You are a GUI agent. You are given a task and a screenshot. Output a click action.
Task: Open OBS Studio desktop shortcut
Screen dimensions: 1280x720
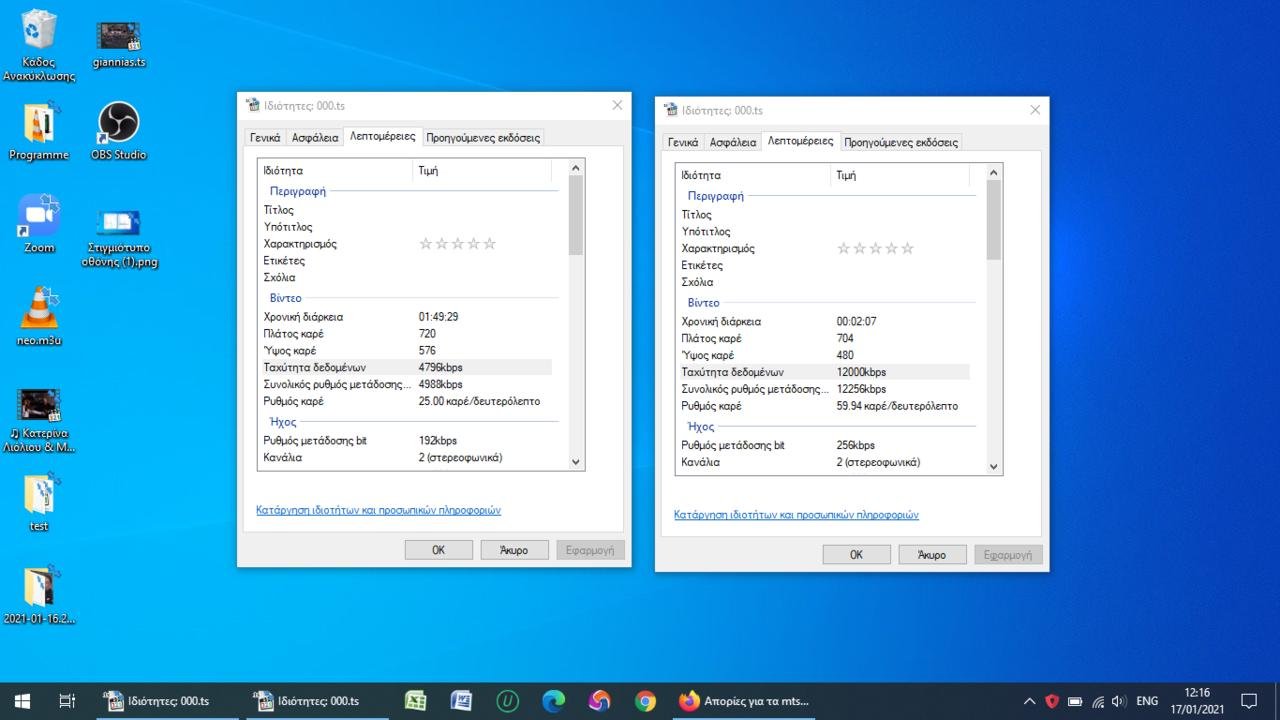[x=118, y=124]
